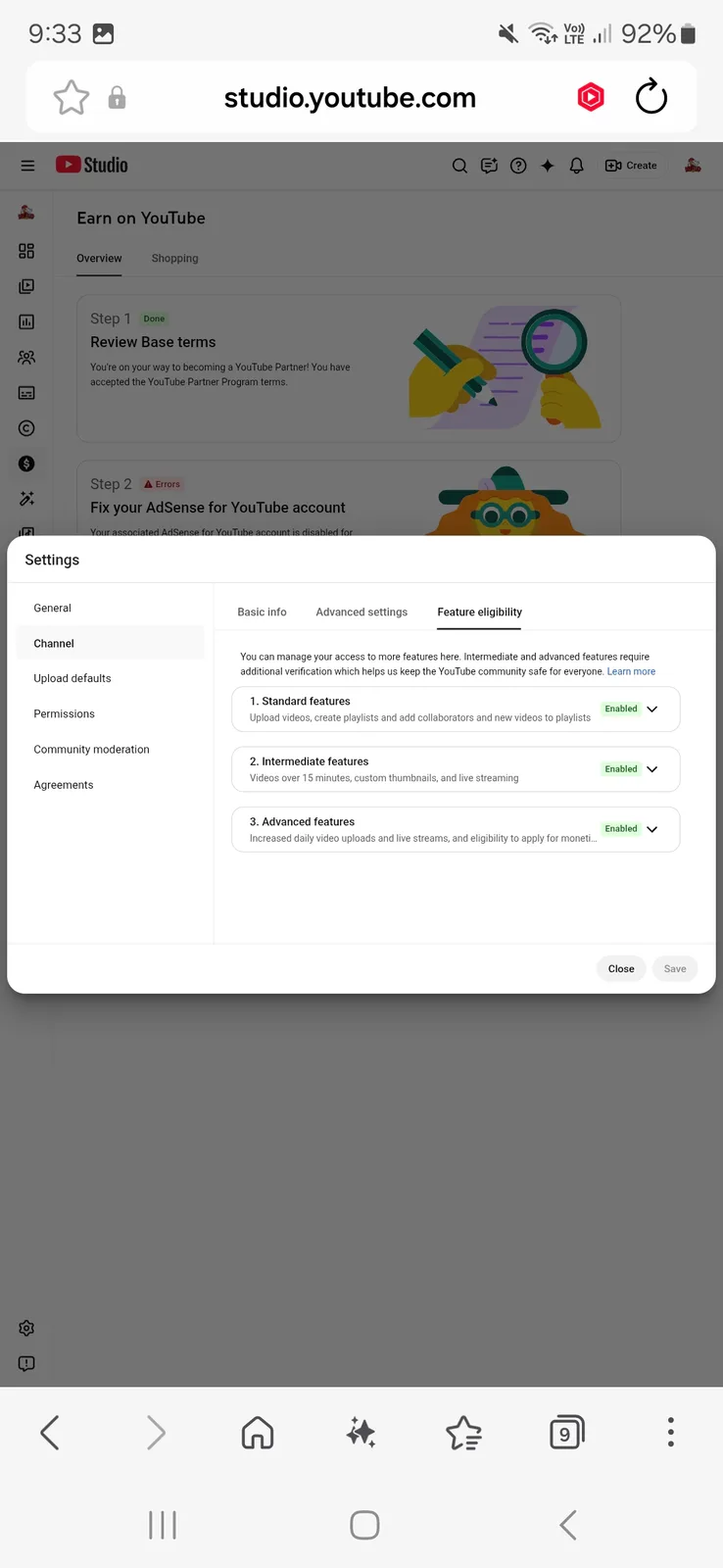Click the browser reload icon
723x1568 pixels.
coord(651,97)
